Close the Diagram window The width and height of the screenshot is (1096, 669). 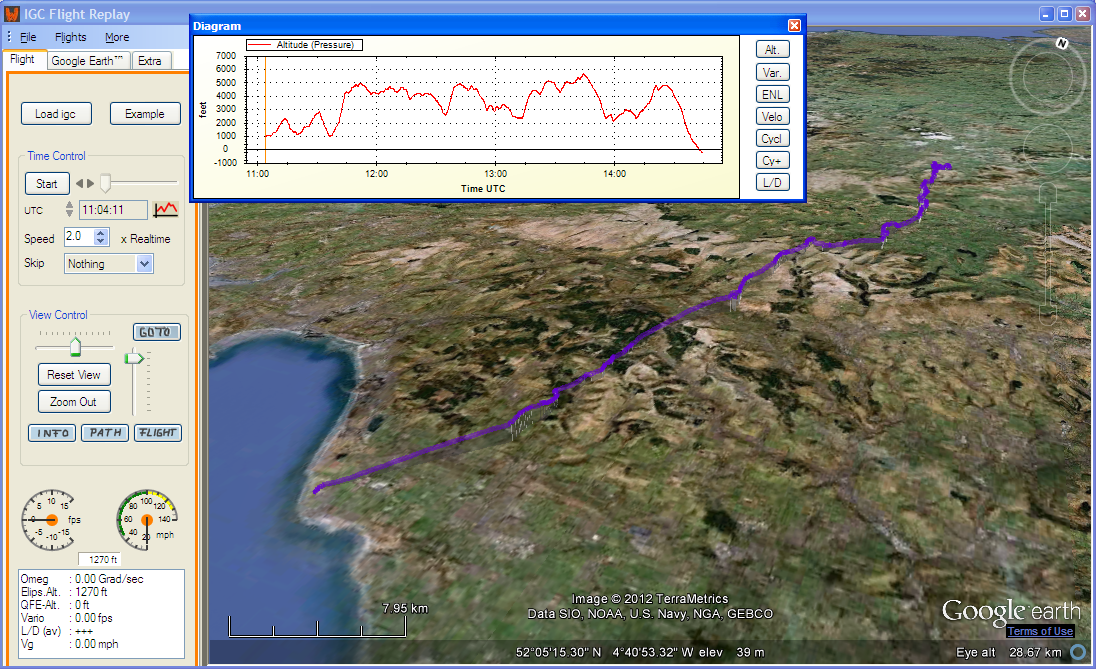pos(794,26)
